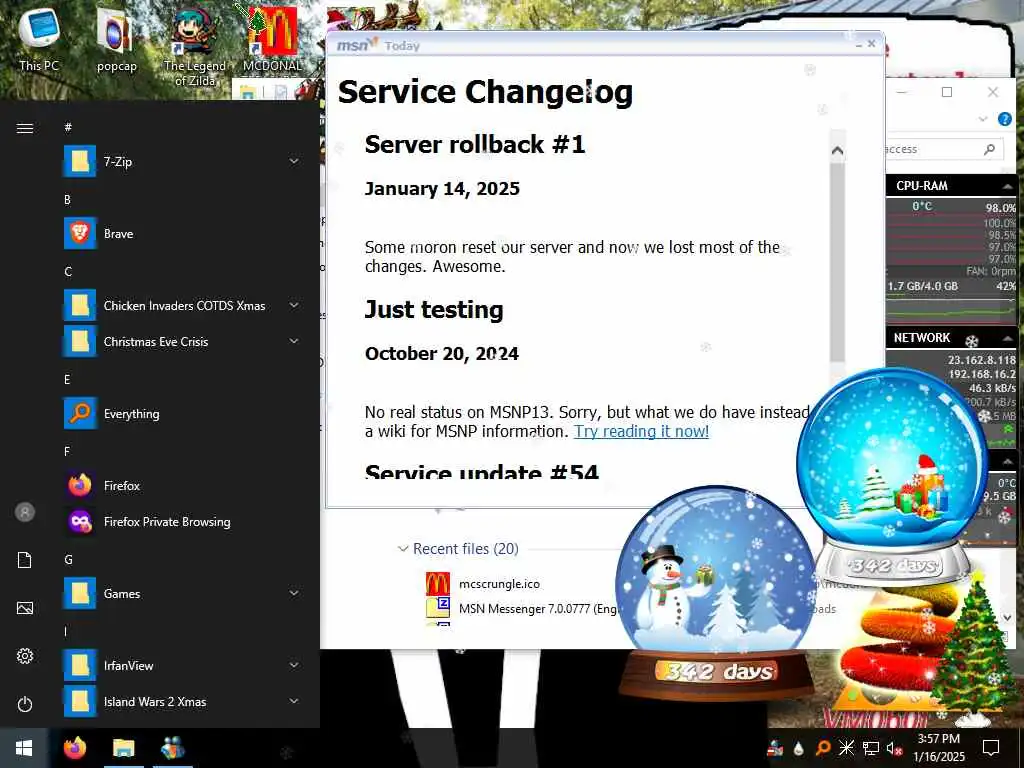Select the MCDONAL desktop shortcut
Viewport: 1024px width, 768px height.
coord(272,39)
